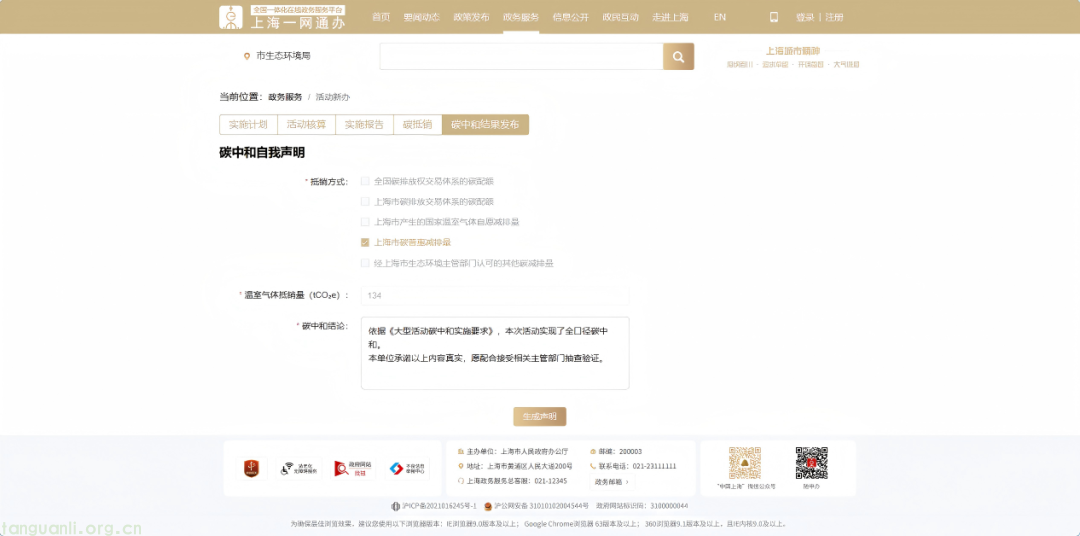Click the 碳中和自我声明 heading

click(262, 153)
